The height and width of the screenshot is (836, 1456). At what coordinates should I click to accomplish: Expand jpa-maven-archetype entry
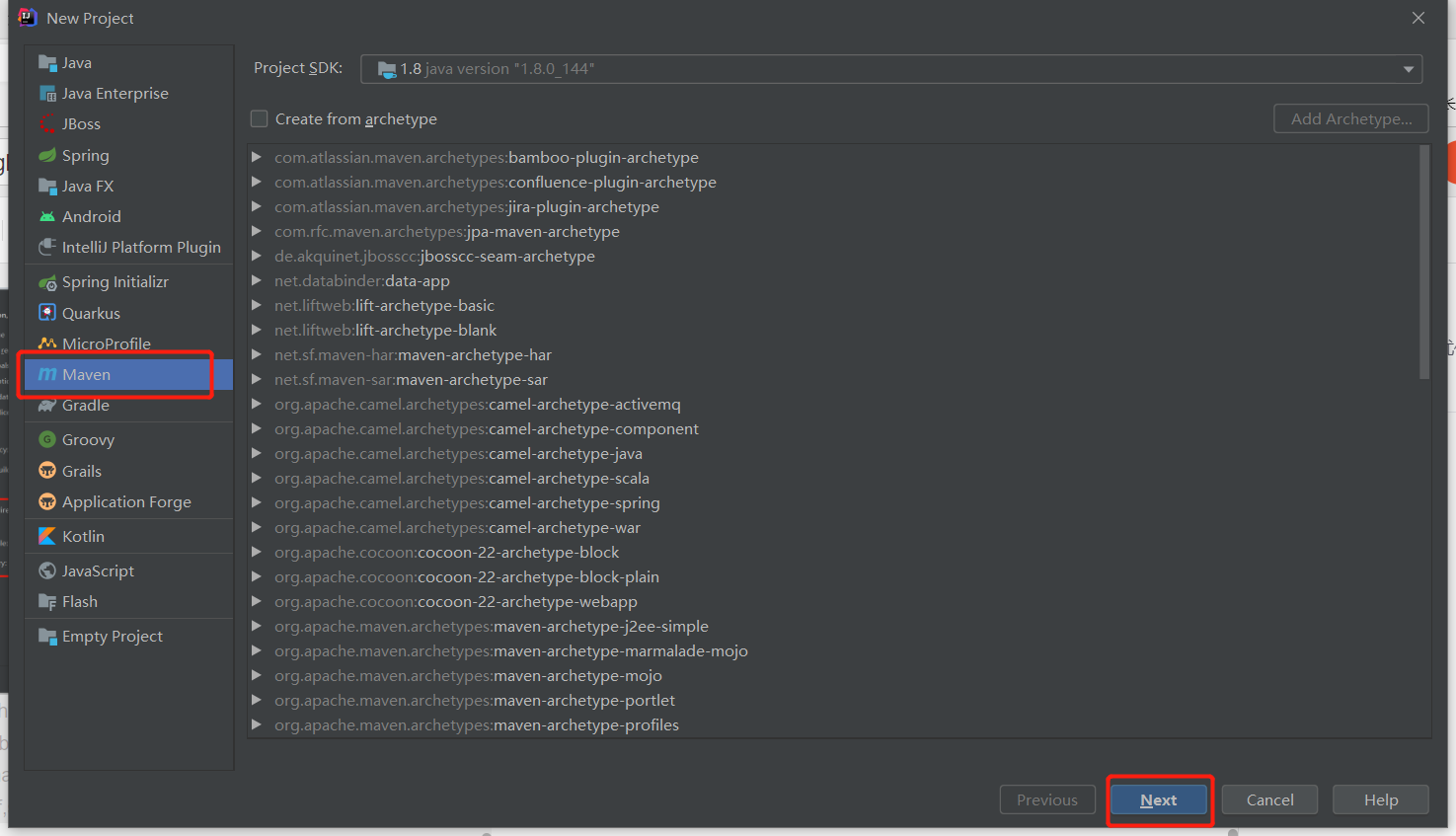[257, 231]
